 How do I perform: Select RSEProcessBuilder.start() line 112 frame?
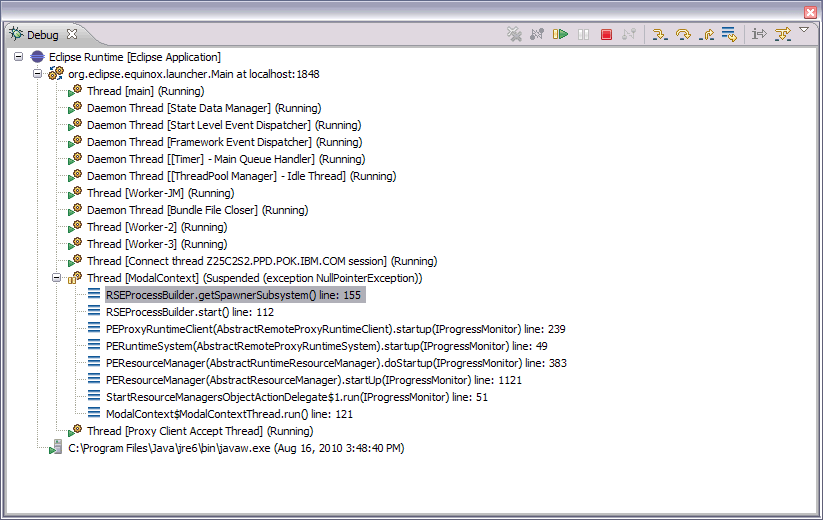[190, 312]
